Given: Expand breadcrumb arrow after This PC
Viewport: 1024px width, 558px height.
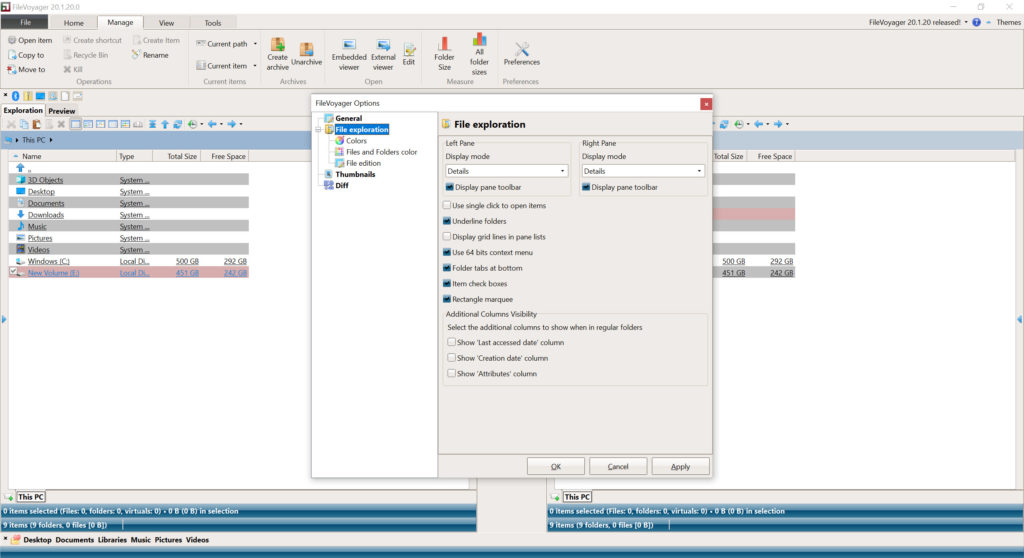Looking at the screenshot, I should pyautogui.click(x=51, y=140).
